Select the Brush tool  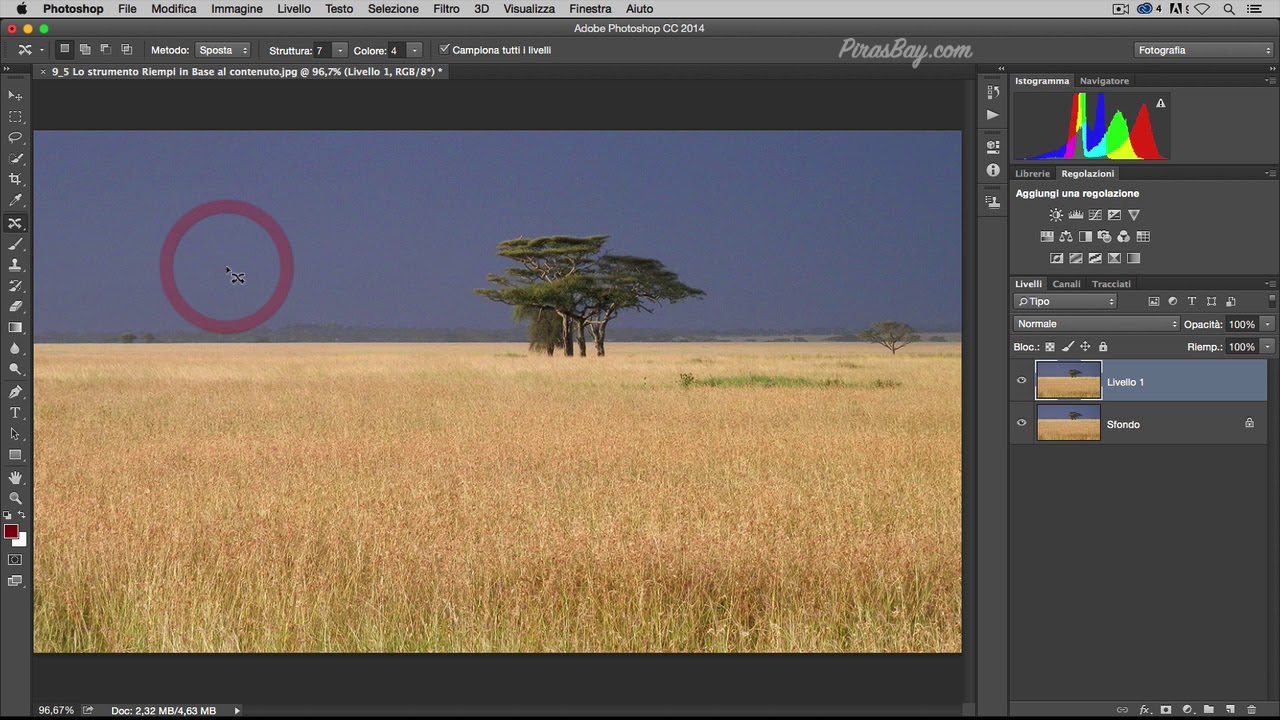click(x=15, y=244)
